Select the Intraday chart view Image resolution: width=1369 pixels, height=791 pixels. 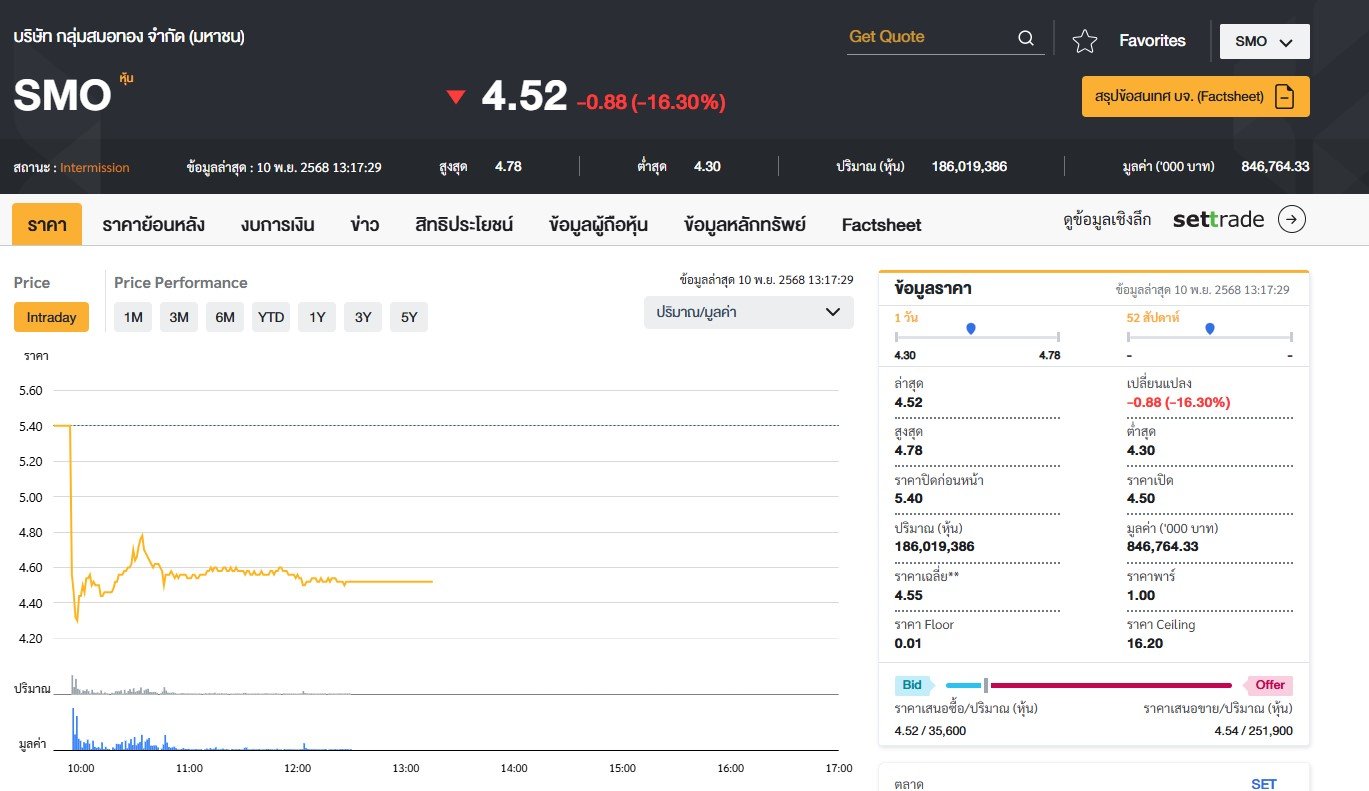(51, 317)
